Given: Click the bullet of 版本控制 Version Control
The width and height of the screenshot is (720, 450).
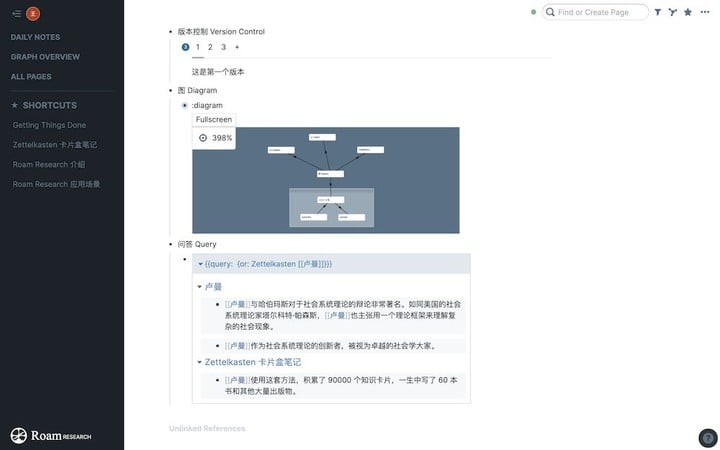Looking at the screenshot, I should tap(170, 32).
